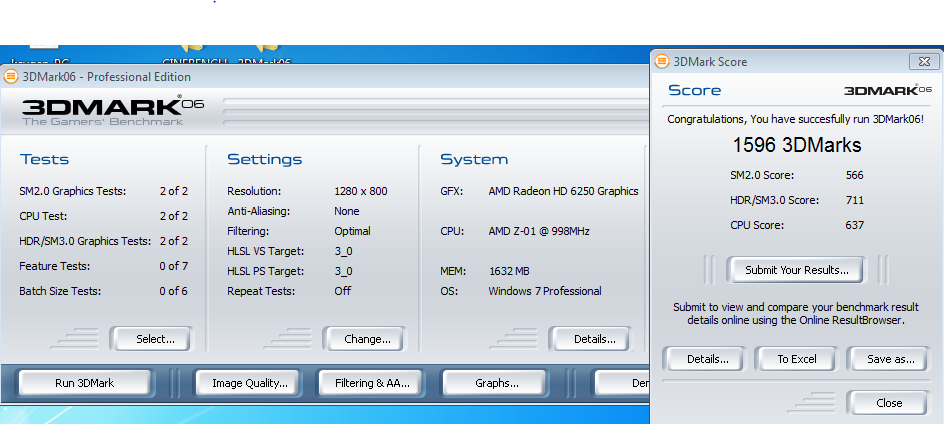Screen dimensions: 944x424
Task: Click the System section heading
Action: (474, 159)
